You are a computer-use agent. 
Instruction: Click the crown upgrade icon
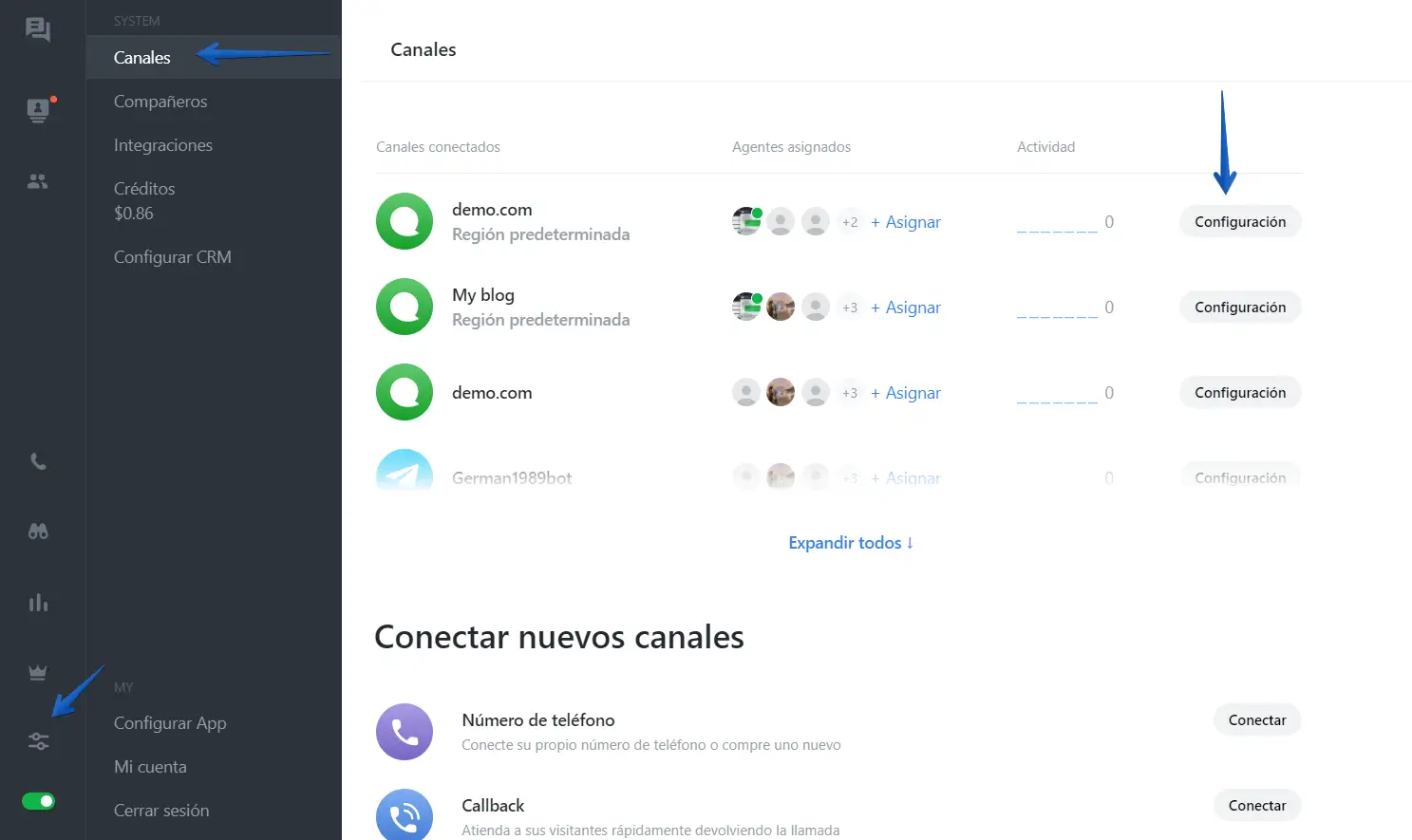click(x=38, y=673)
